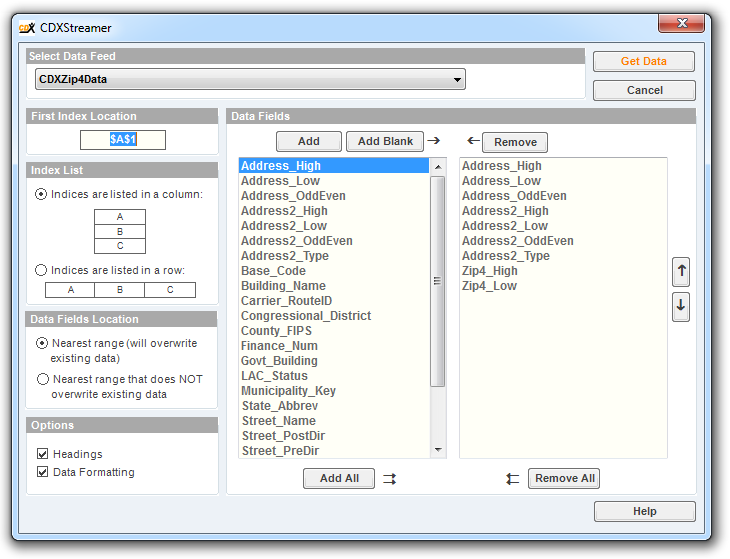Click the Add Blank button
Image resolution: width=730 pixels, height=559 pixels.
tap(385, 141)
